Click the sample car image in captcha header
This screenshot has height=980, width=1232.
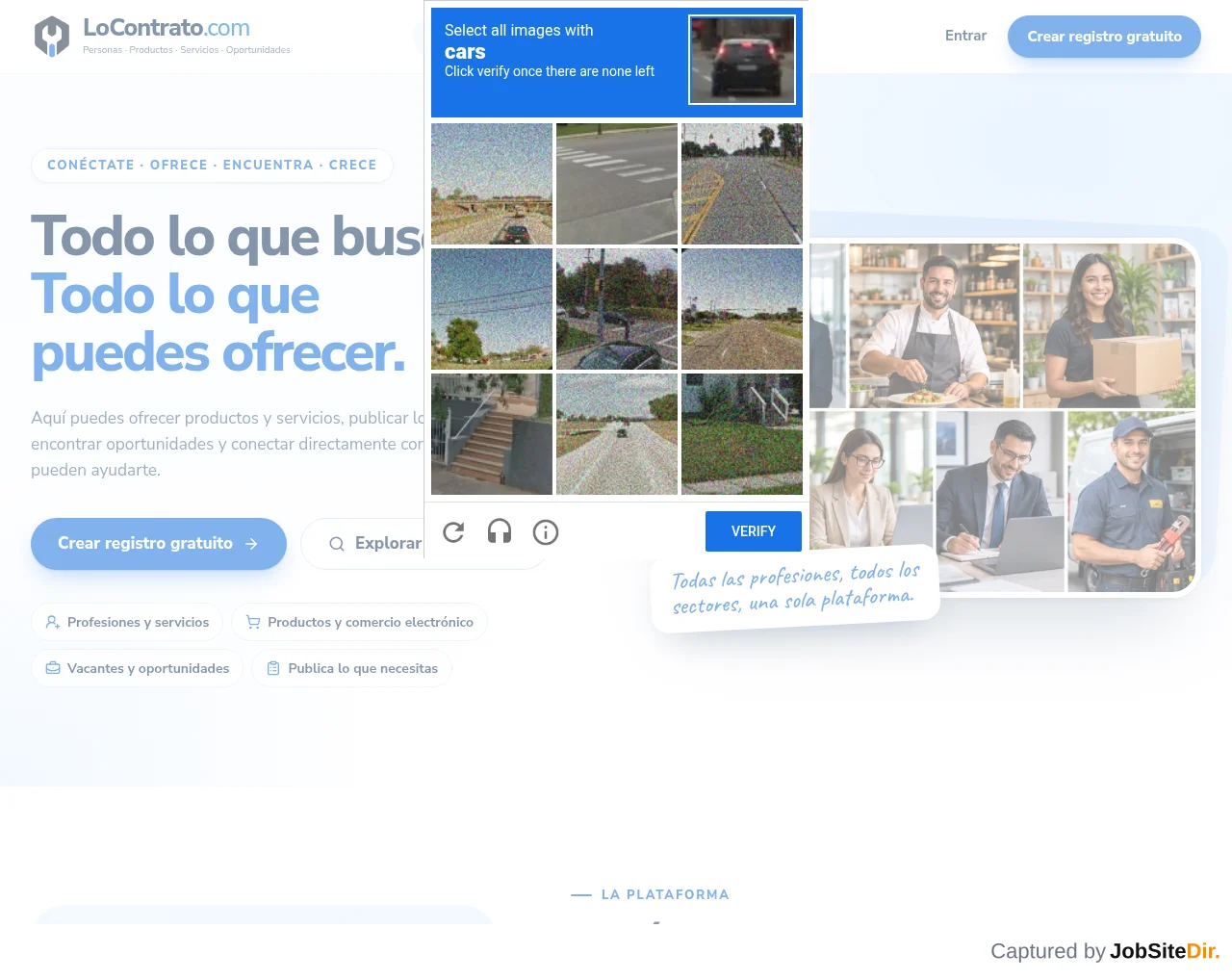[x=742, y=59]
